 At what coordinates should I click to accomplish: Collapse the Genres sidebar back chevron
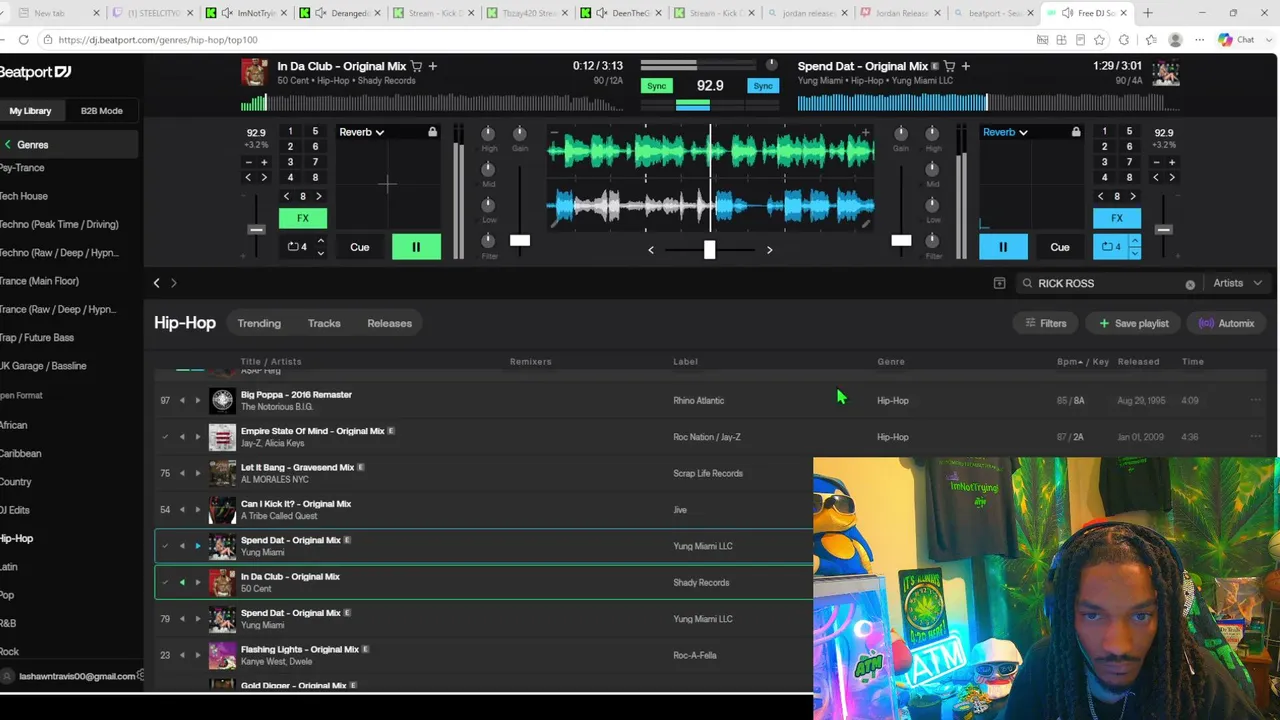coord(8,145)
